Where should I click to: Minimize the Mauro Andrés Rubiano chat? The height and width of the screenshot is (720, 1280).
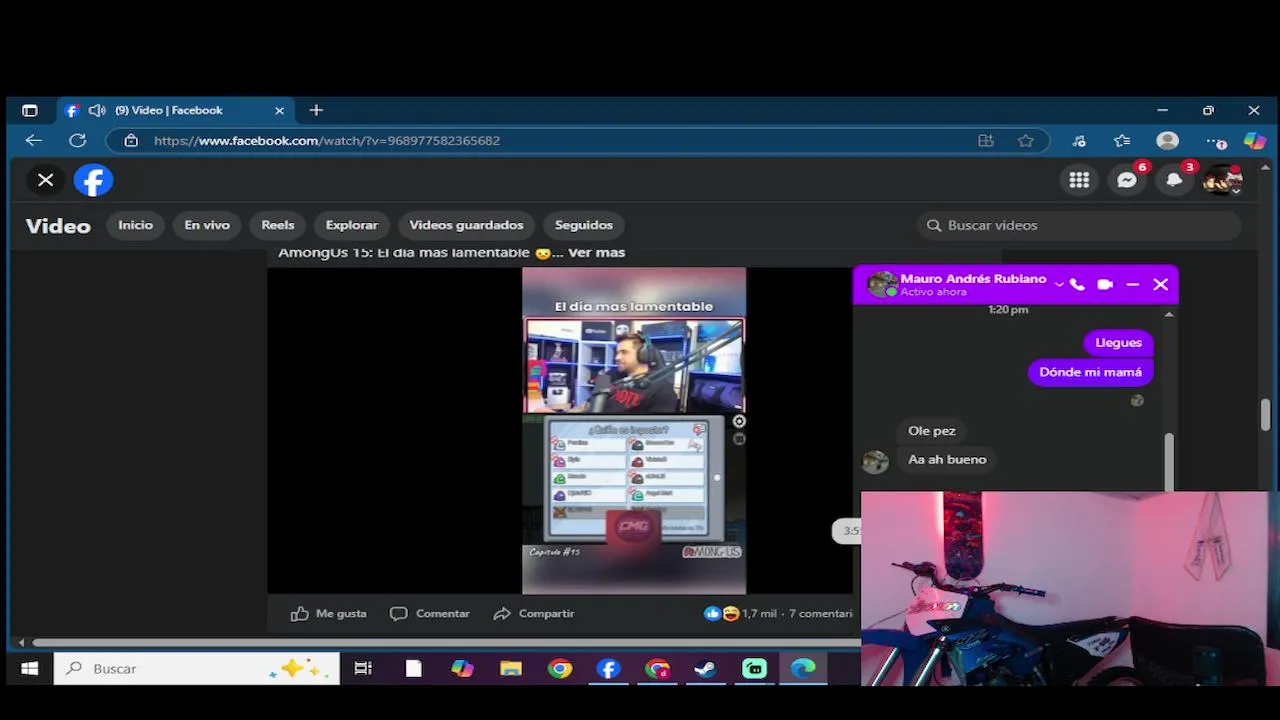click(x=1133, y=285)
